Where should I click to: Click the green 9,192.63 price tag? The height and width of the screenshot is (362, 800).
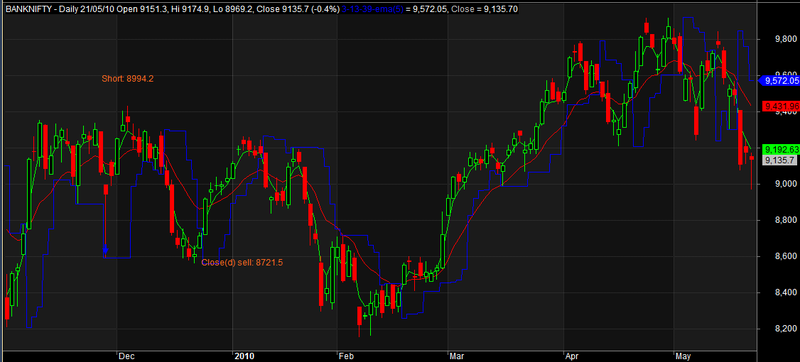[x=781, y=149]
